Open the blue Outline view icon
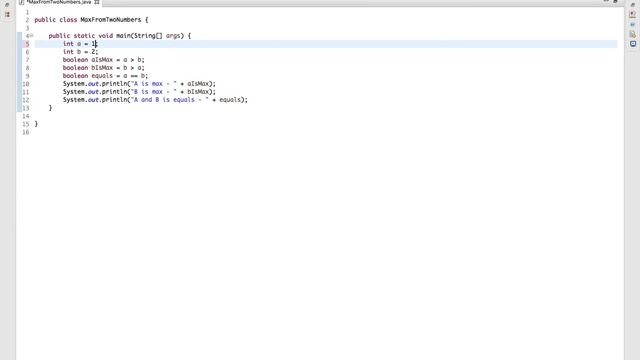Screen dimensions: 640x360 (633, 24)
